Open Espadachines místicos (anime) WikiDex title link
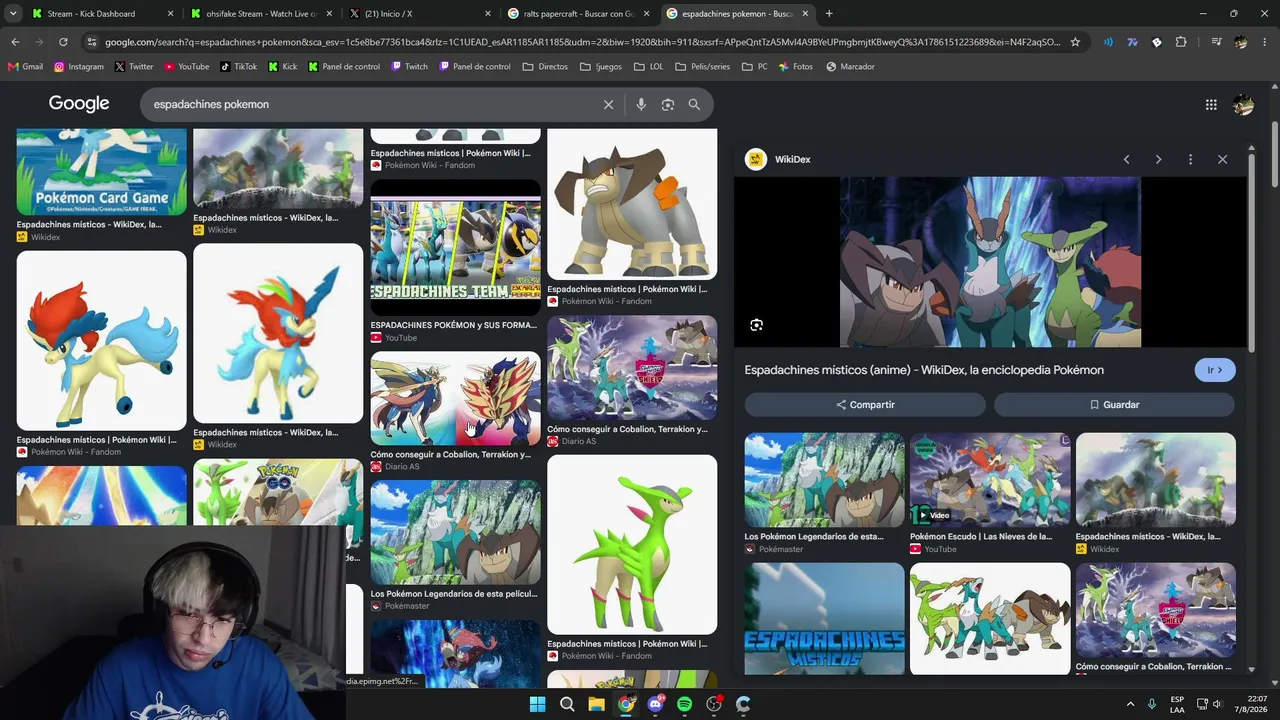This screenshot has width=1280, height=720. (924, 370)
